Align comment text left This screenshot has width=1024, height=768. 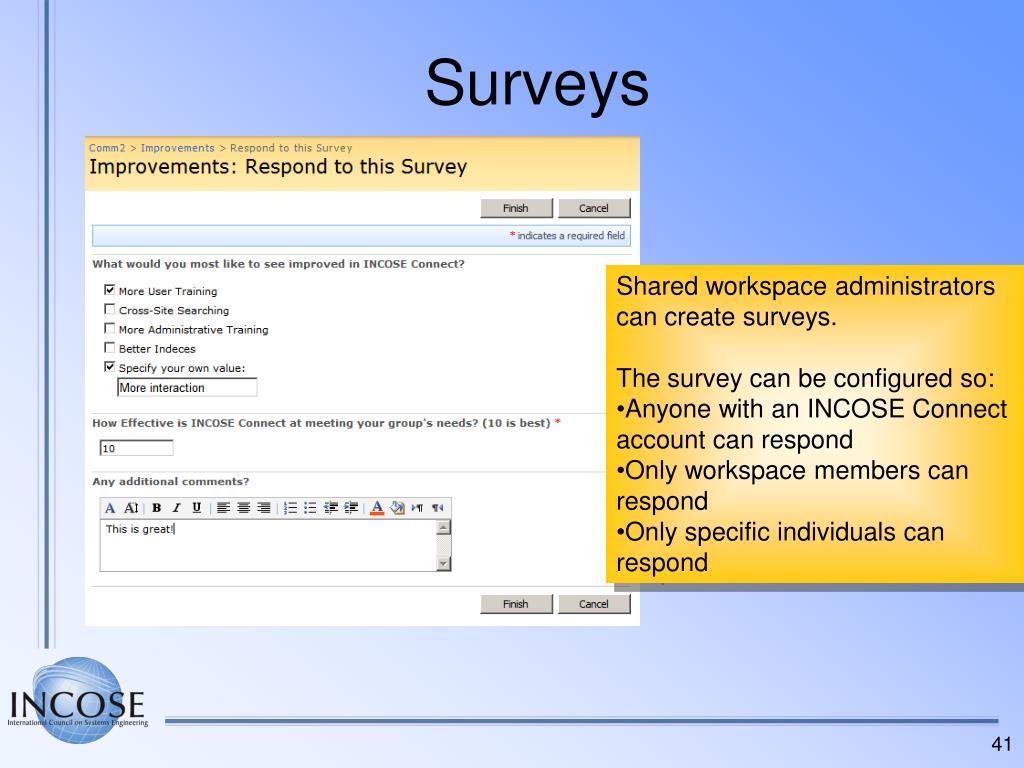tap(223, 507)
